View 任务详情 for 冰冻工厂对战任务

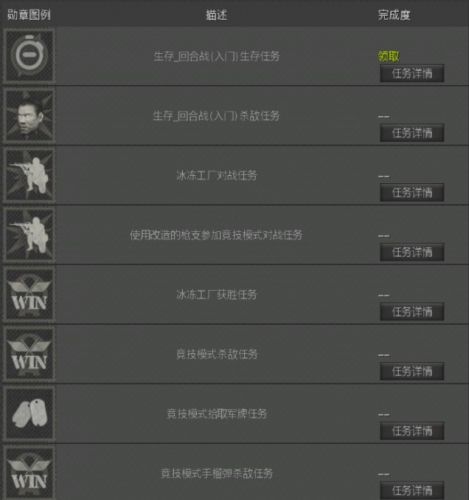(412, 193)
